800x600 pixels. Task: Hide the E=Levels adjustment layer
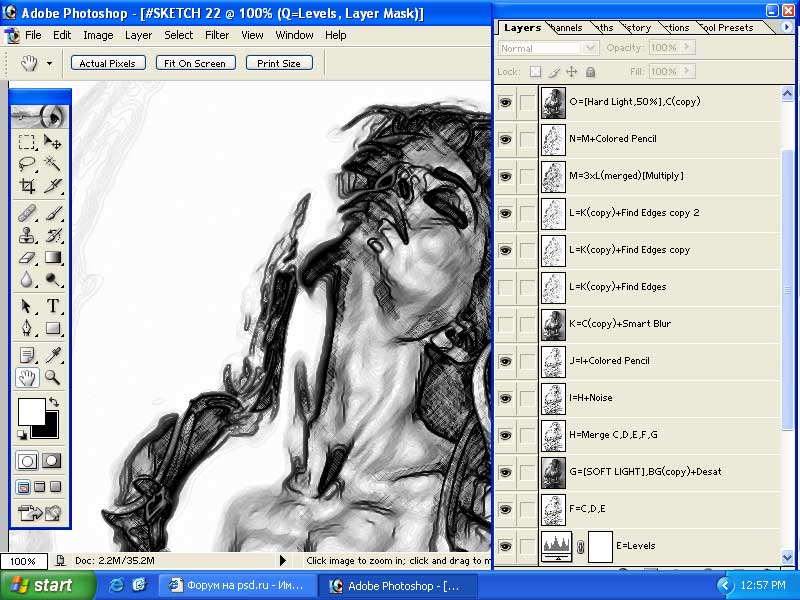505,546
